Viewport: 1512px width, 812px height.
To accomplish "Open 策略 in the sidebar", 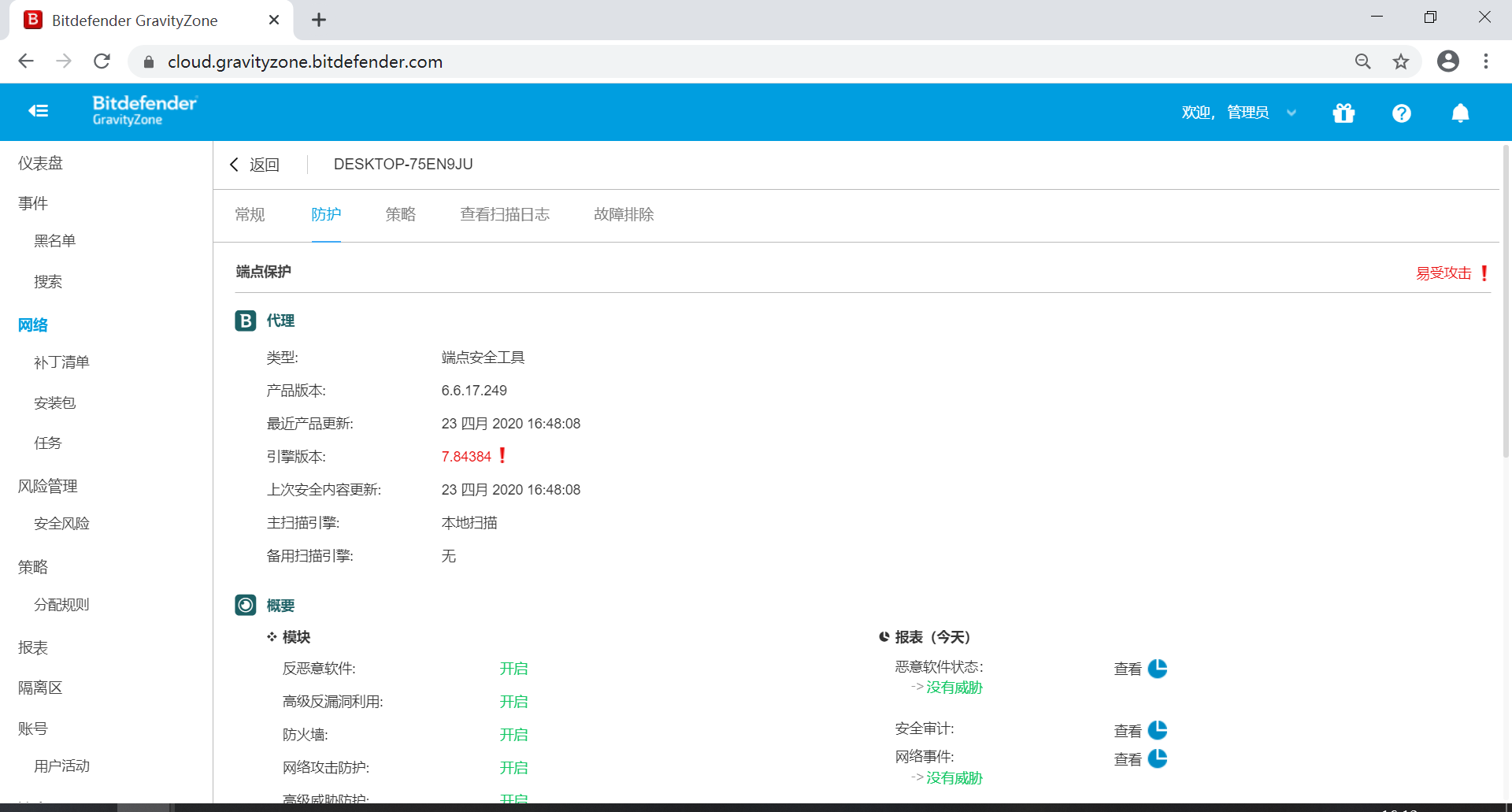I will tap(33, 567).
